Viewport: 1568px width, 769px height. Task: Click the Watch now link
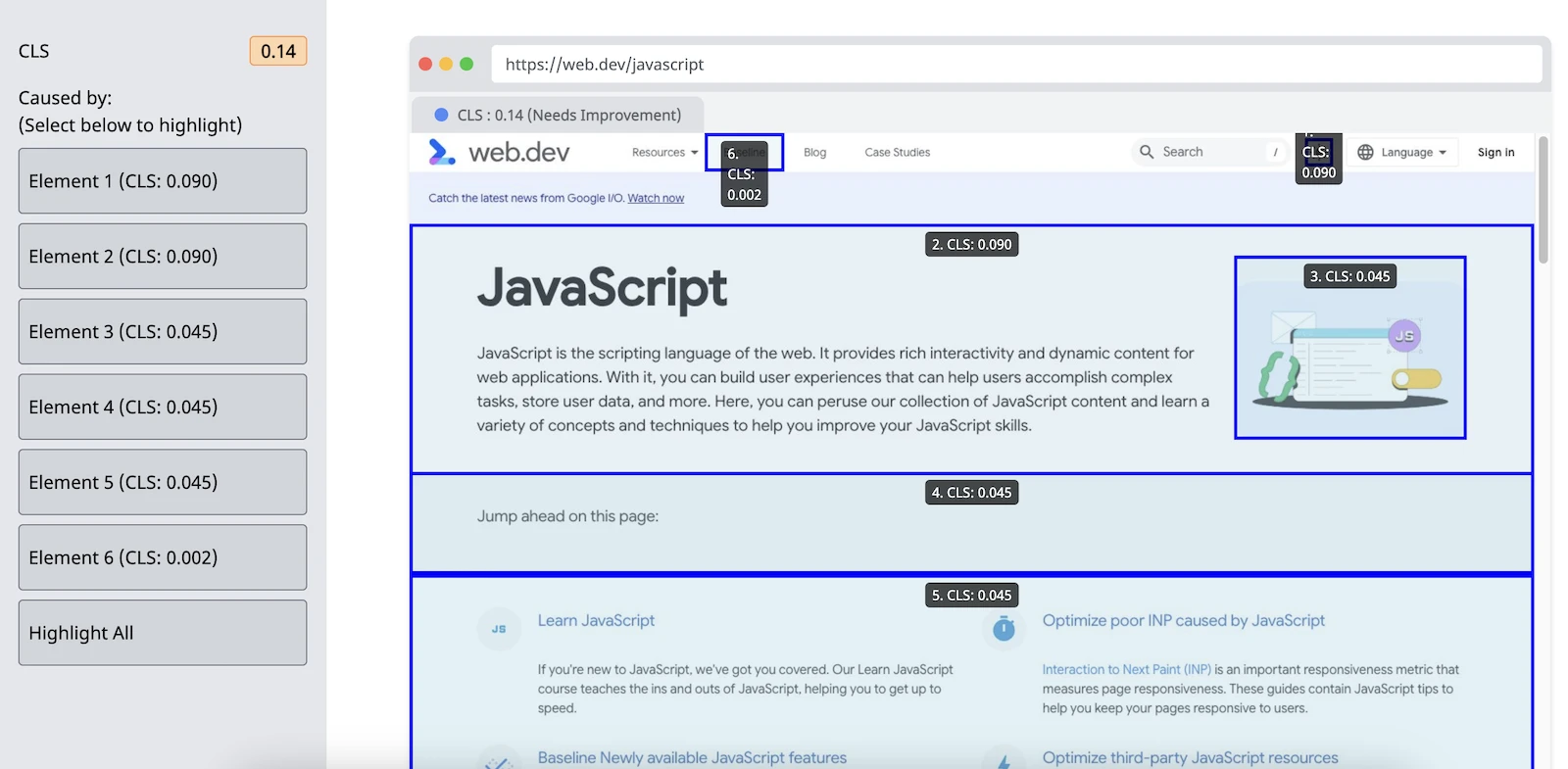(656, 198)
